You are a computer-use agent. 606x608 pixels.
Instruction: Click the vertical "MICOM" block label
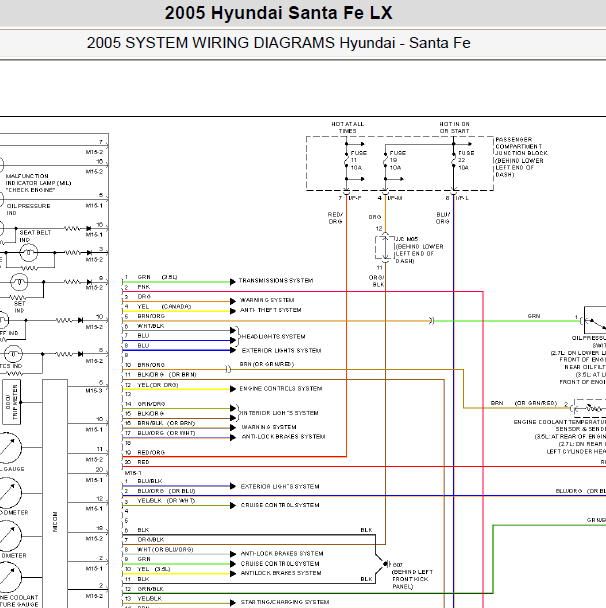(x=55, y=522)
